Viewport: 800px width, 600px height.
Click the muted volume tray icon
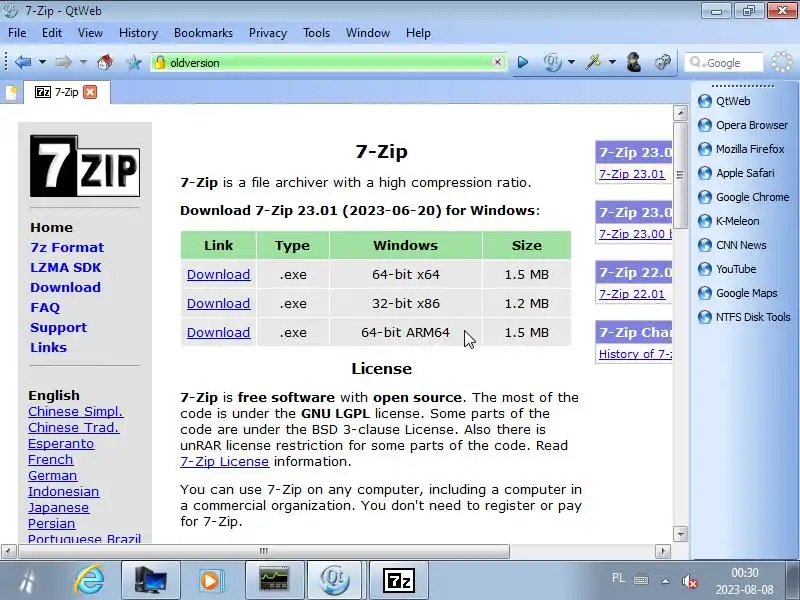click(689, 581)
